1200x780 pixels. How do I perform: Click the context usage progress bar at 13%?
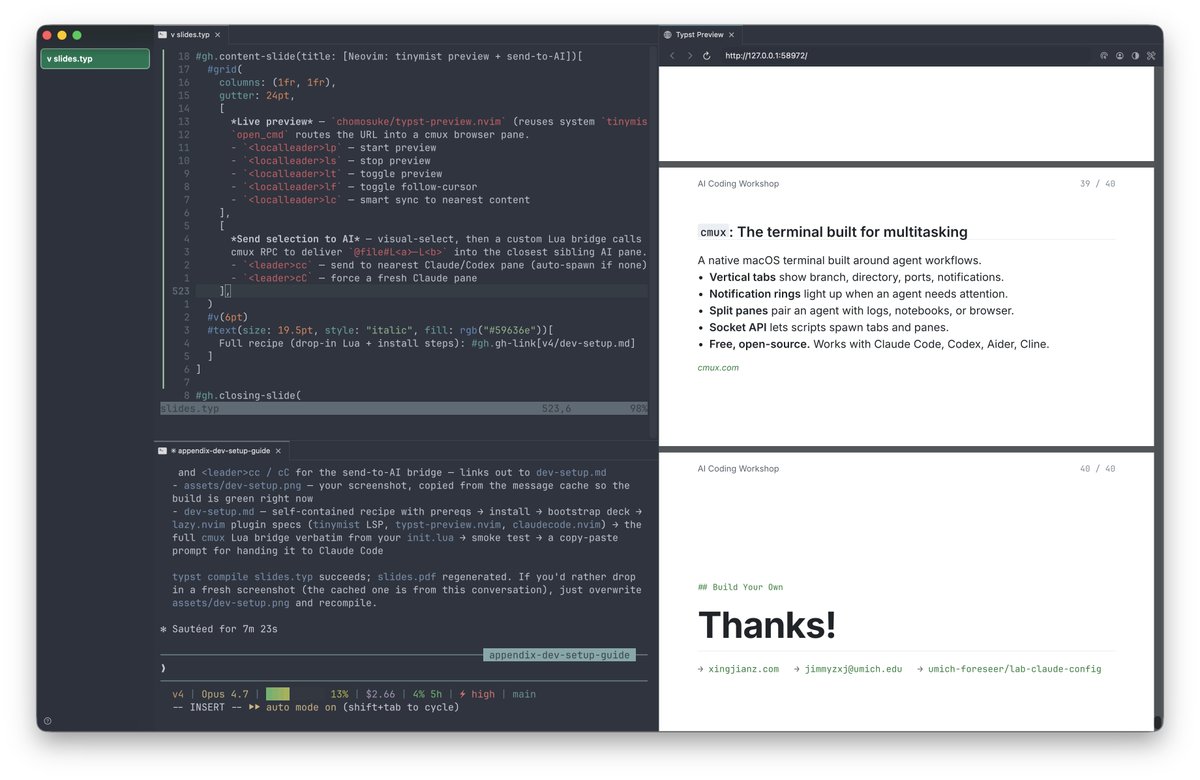pos(293,694)
